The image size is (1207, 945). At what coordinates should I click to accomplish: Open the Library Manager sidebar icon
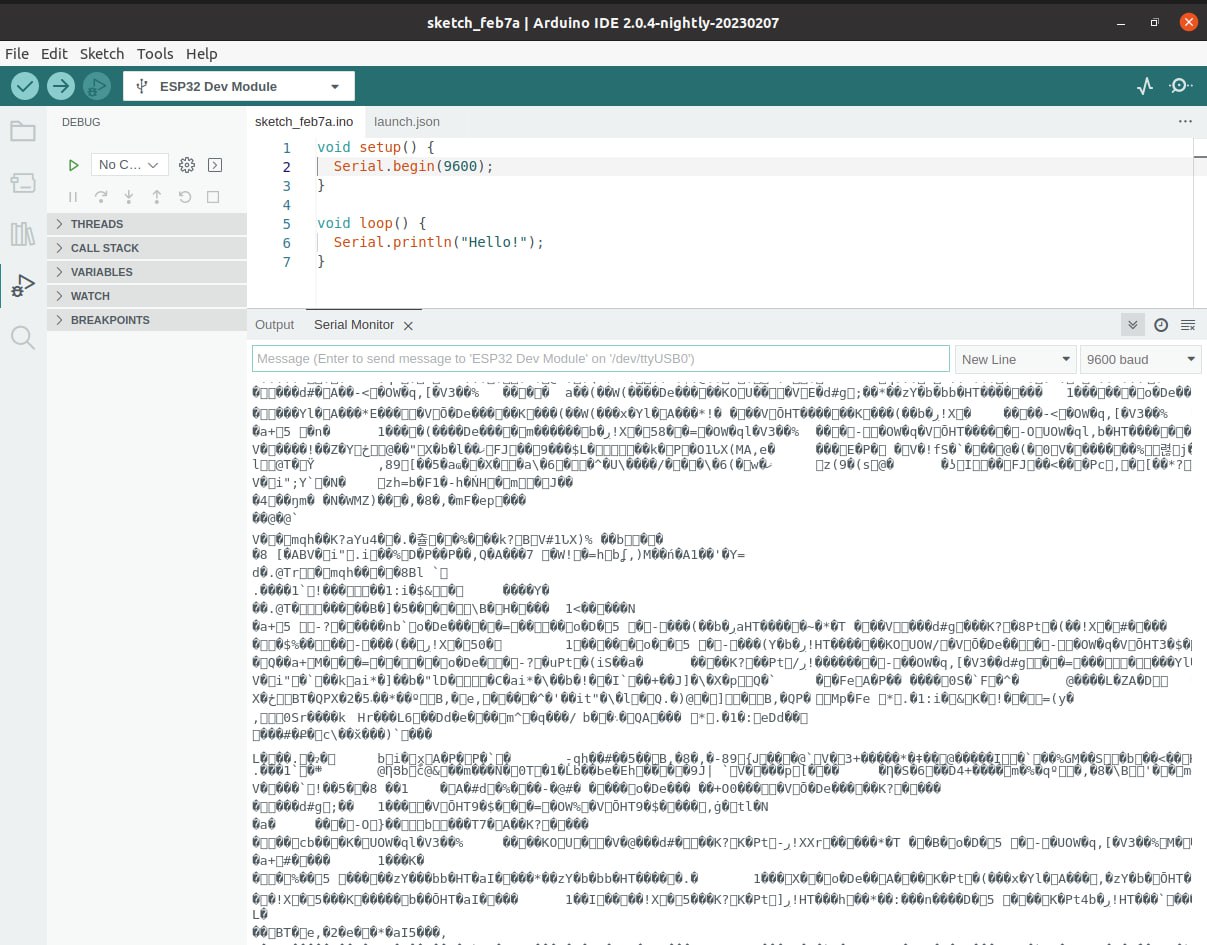tap(22, 234)
